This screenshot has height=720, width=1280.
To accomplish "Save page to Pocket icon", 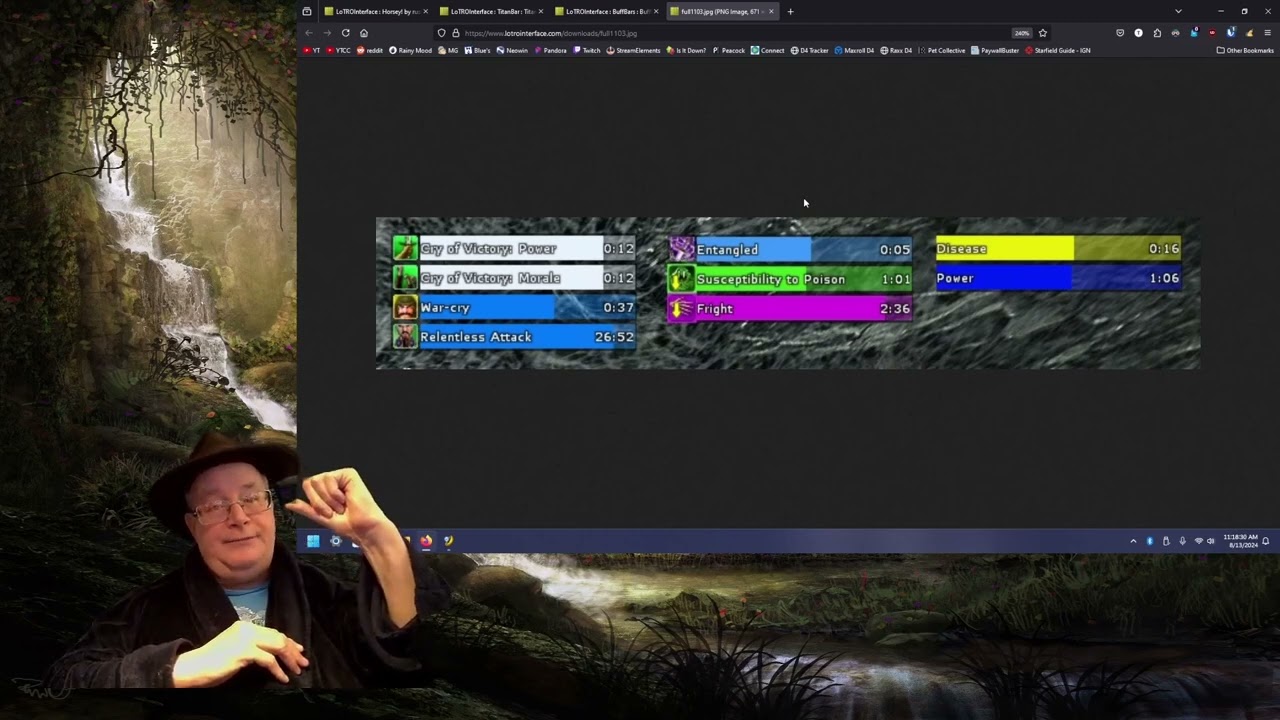I will pos(1120,33).
